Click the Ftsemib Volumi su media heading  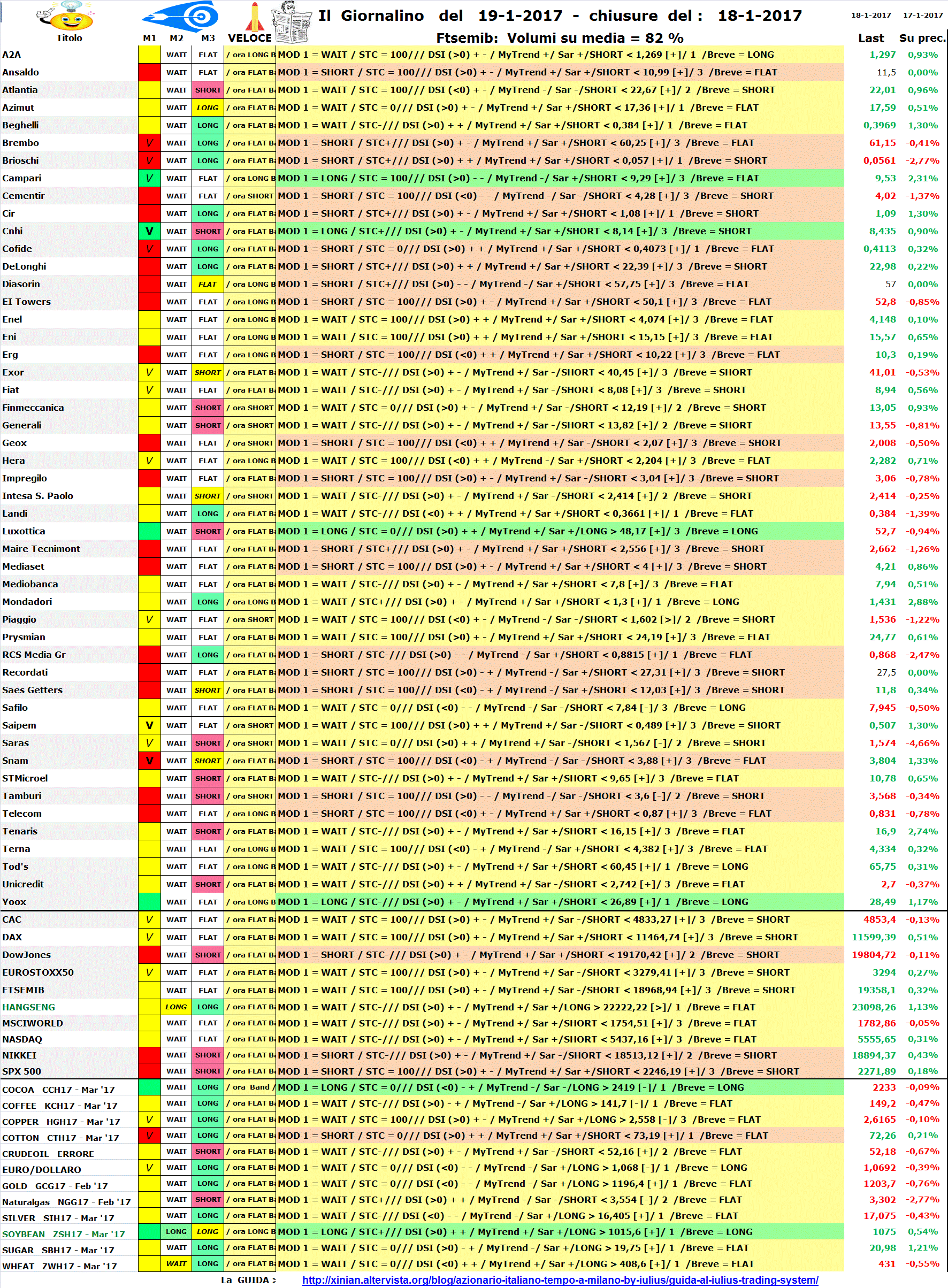coord(560,38)
